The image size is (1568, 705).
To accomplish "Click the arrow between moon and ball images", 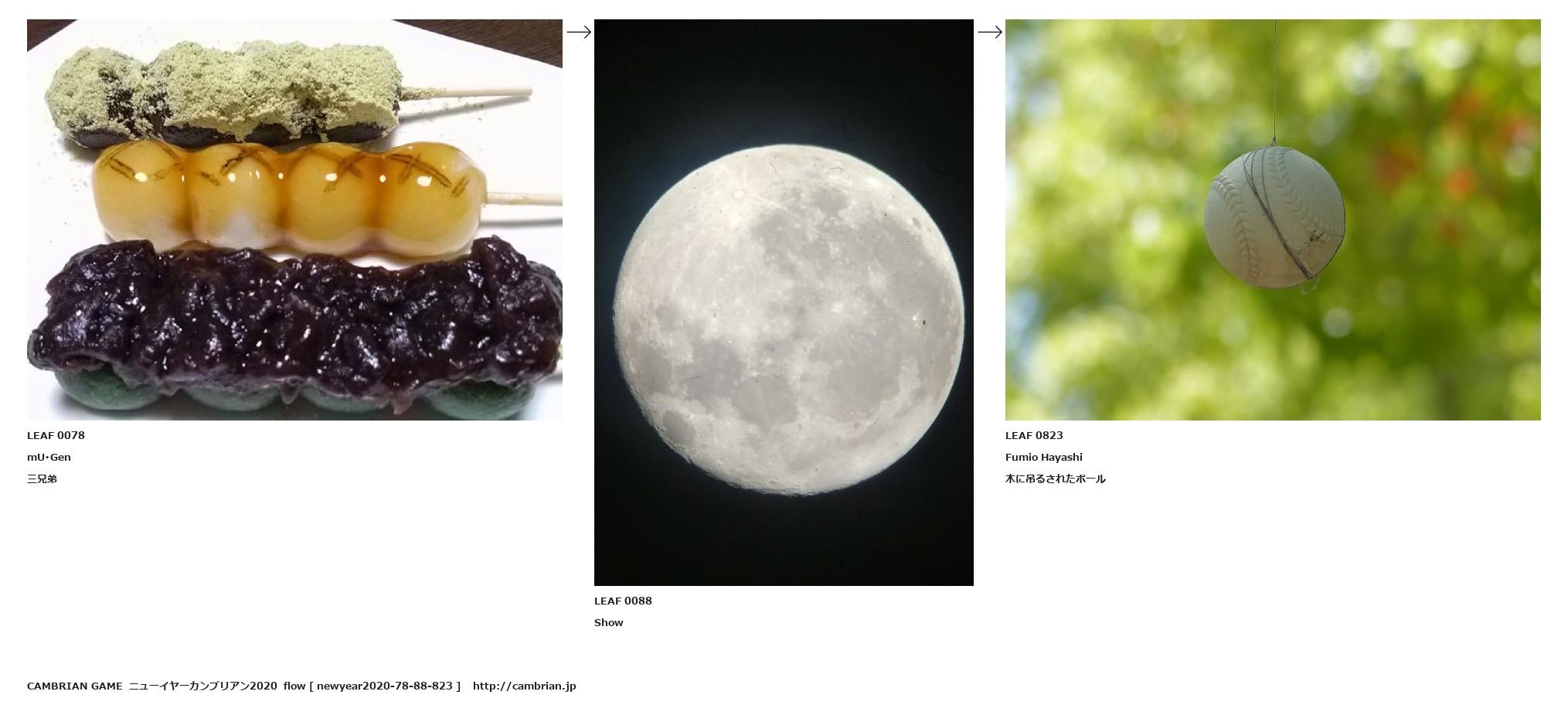I will point(990,32).
